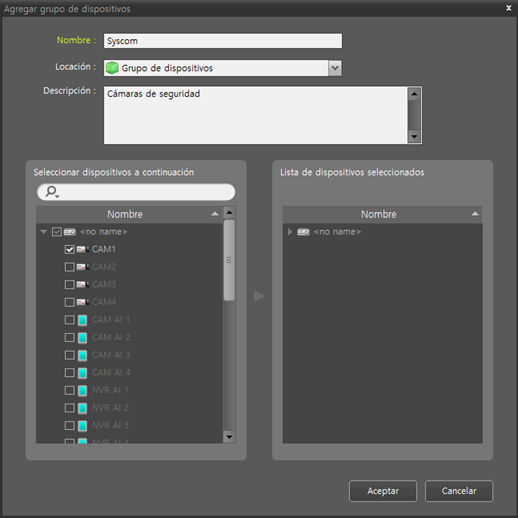Click the move-right arrow between device lists

click(x=259, y=296)
